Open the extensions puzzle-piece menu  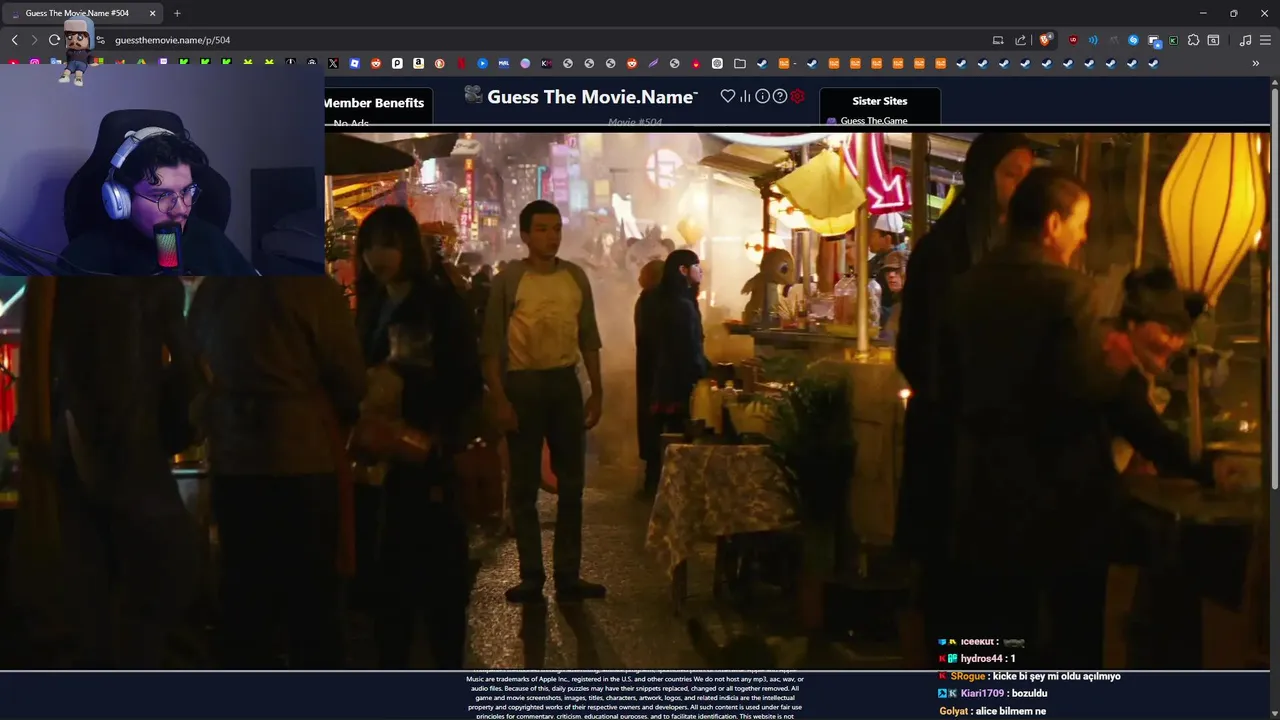point(1193,40)
